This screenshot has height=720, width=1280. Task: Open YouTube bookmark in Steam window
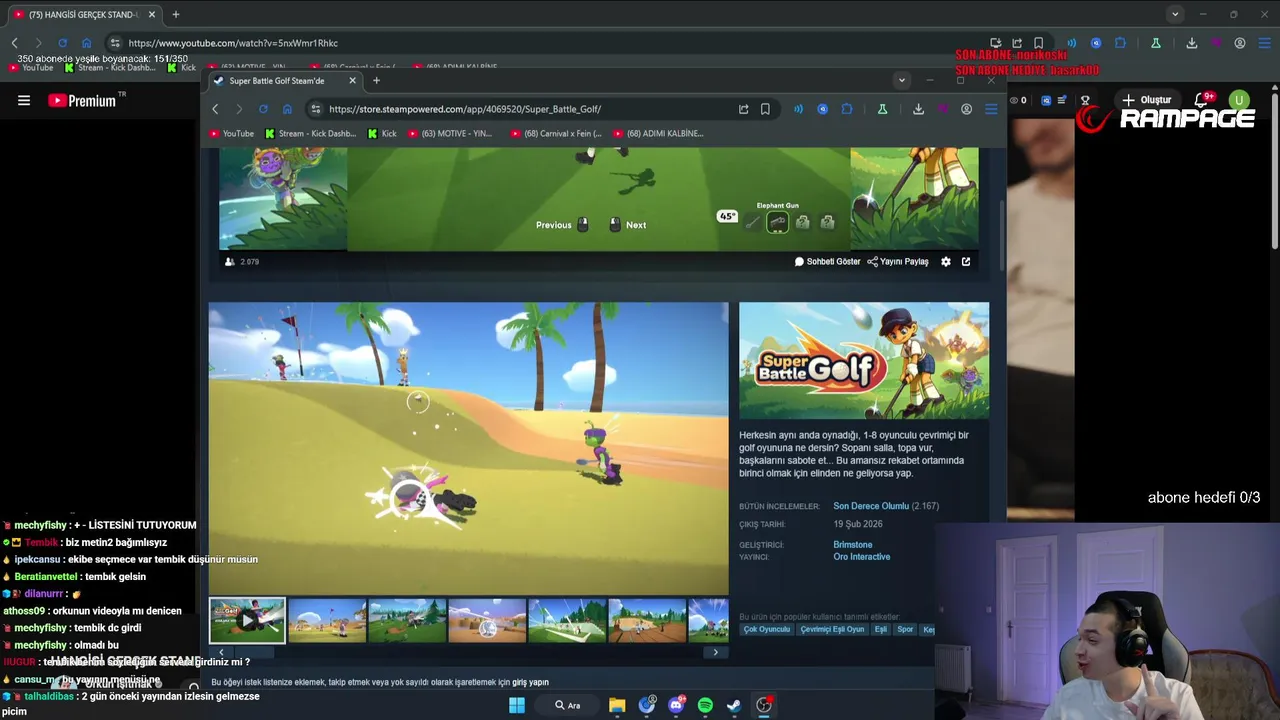[x=232, y=133]
